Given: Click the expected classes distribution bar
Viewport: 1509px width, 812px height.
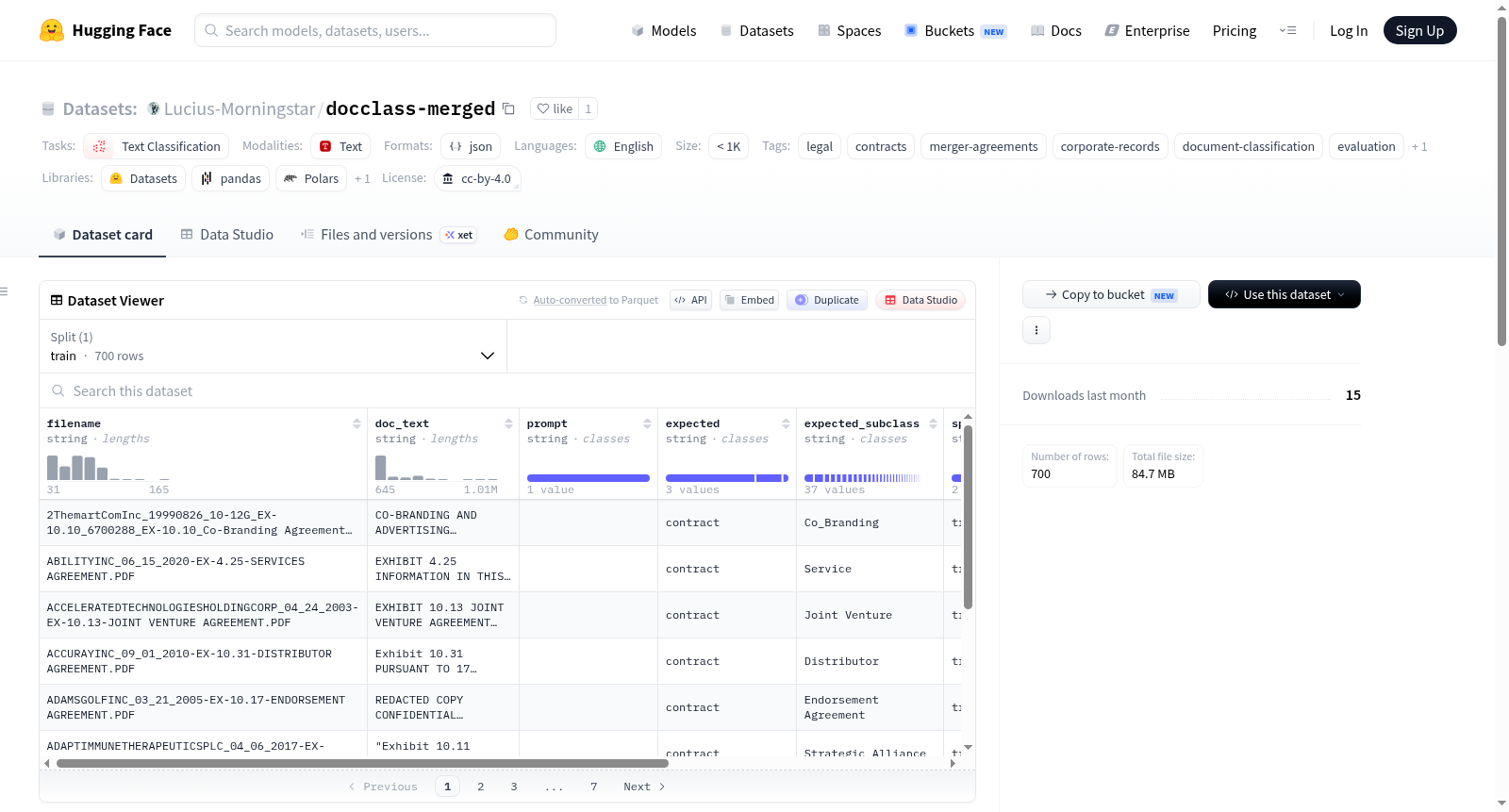Looking at the screenshot, I should pos(727,478).
